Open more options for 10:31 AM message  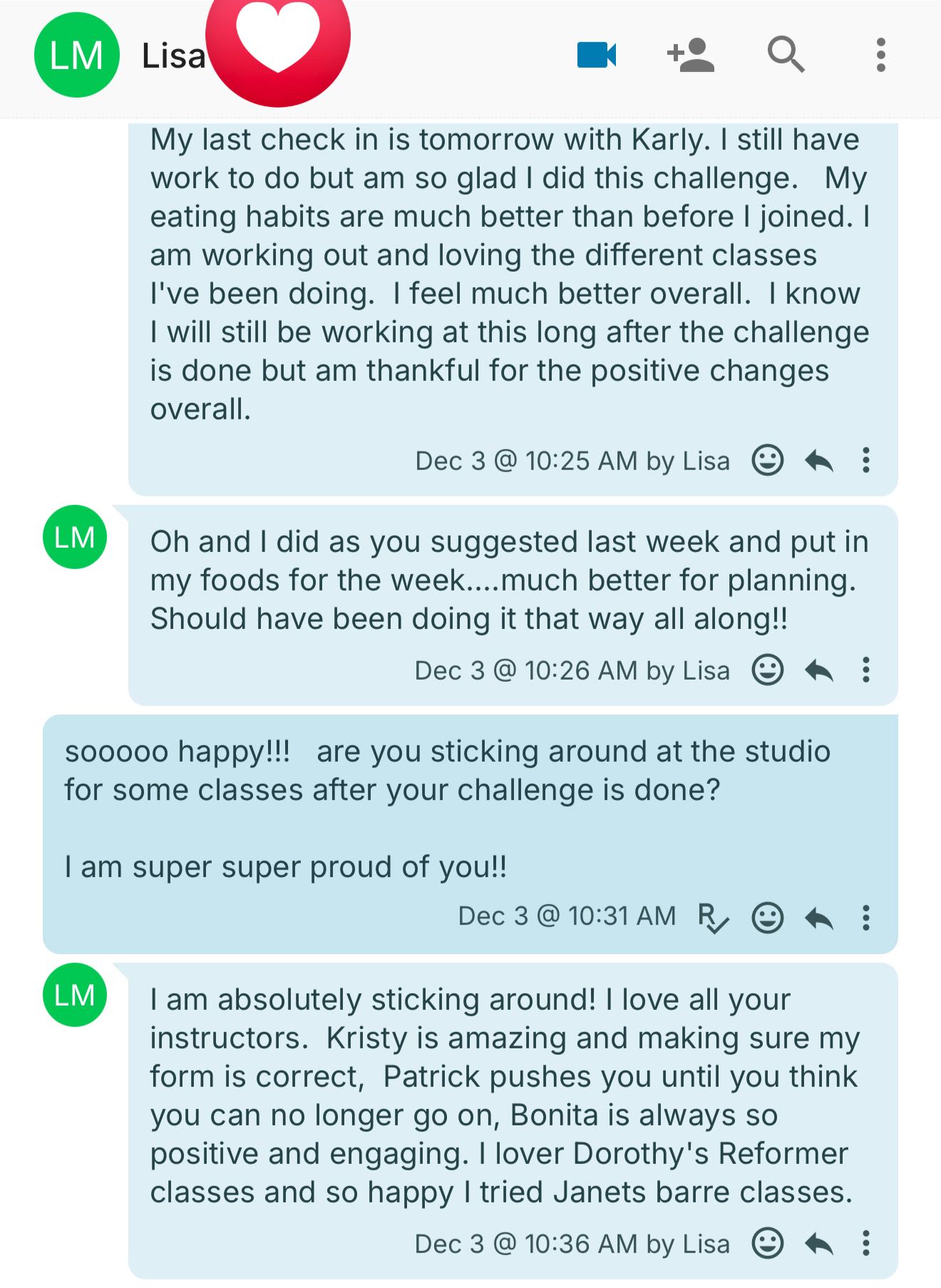coord(866,918)
